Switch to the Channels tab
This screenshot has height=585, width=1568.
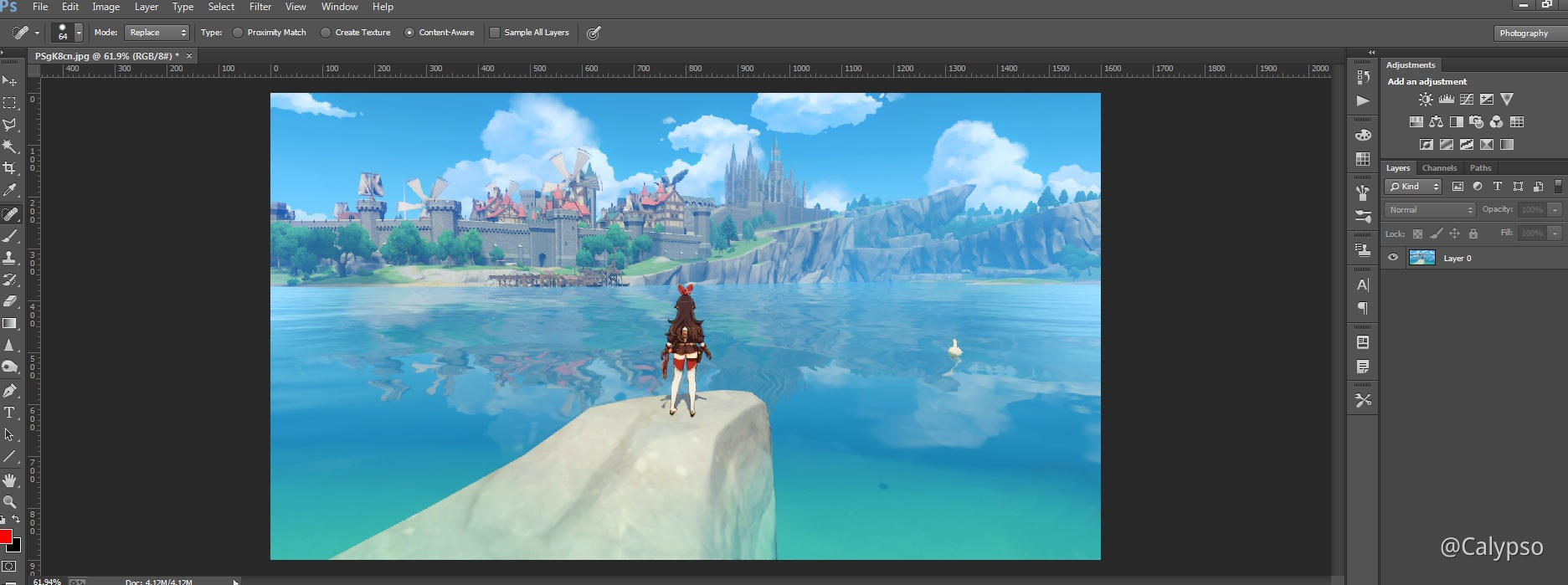click(1439, 168)
